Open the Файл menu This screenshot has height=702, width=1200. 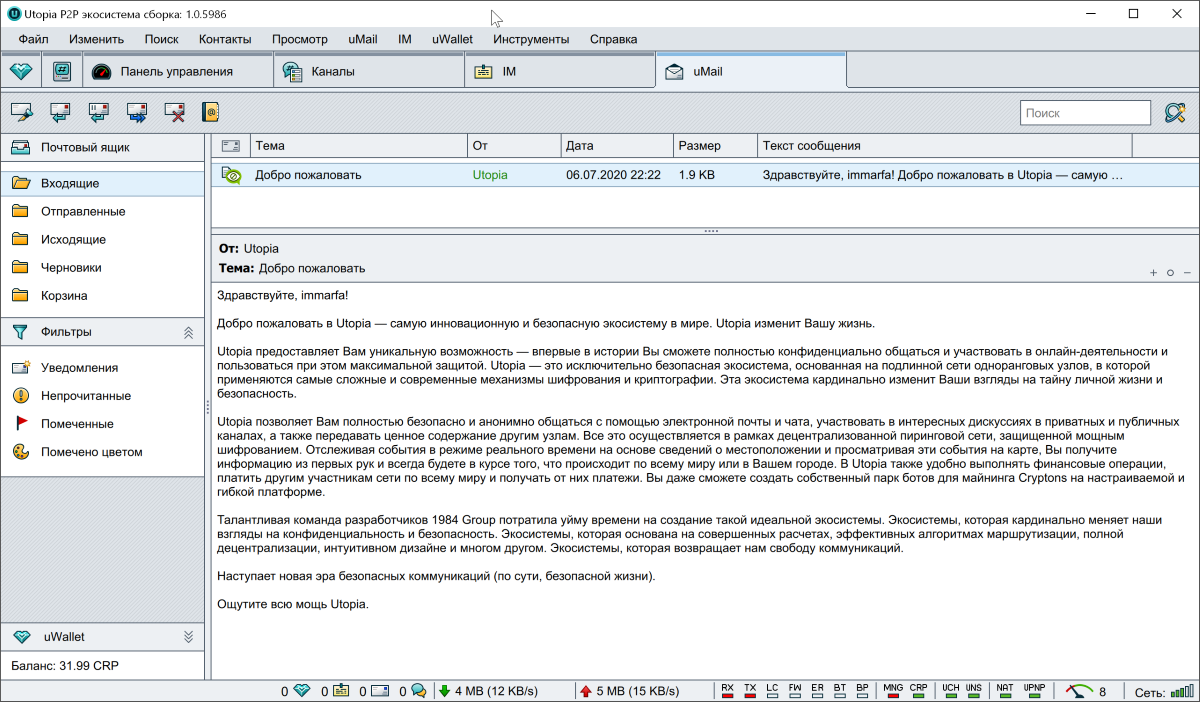coord(33,39)
